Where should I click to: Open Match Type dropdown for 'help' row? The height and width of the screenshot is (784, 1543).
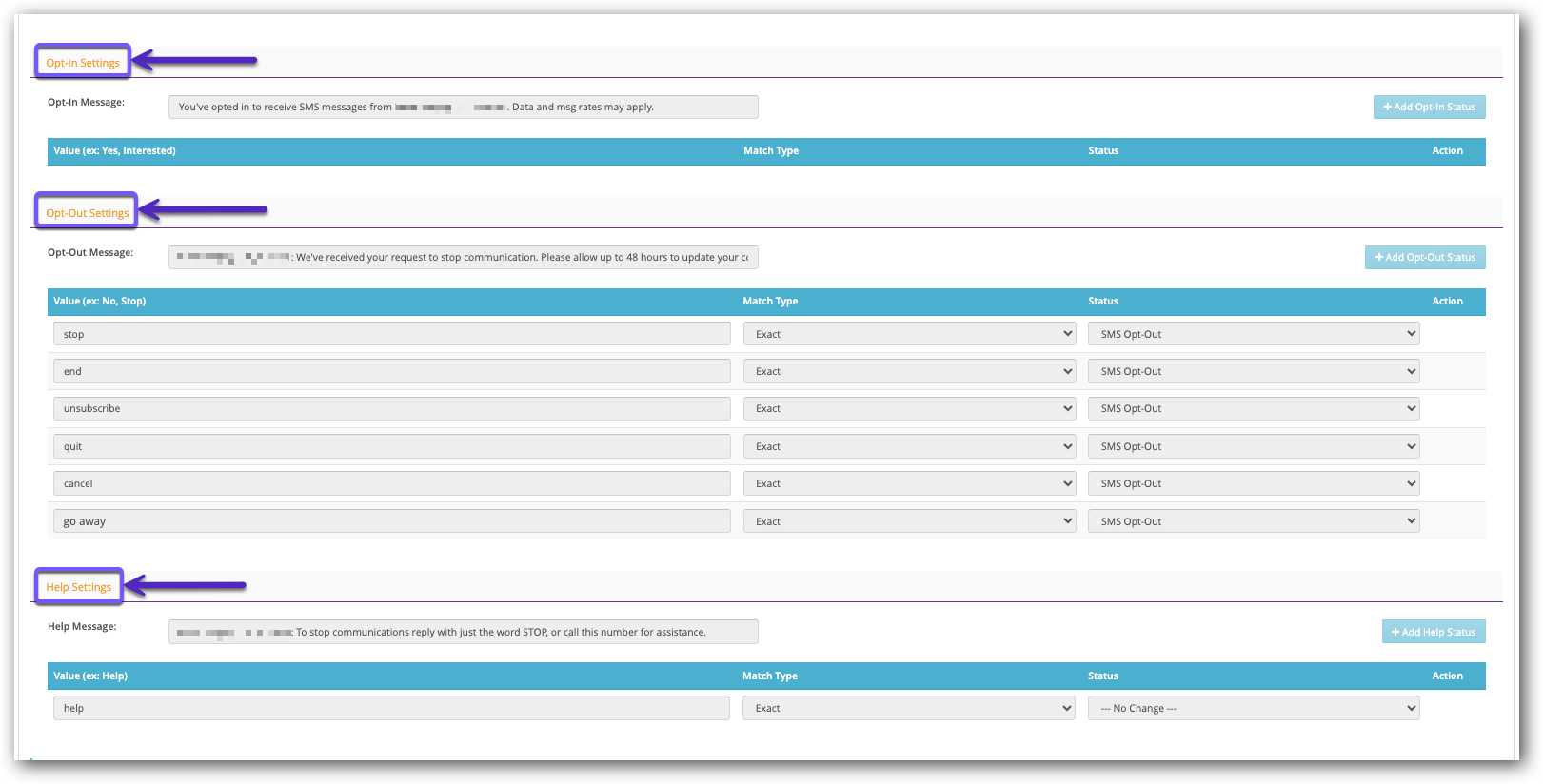pos(909,708)
